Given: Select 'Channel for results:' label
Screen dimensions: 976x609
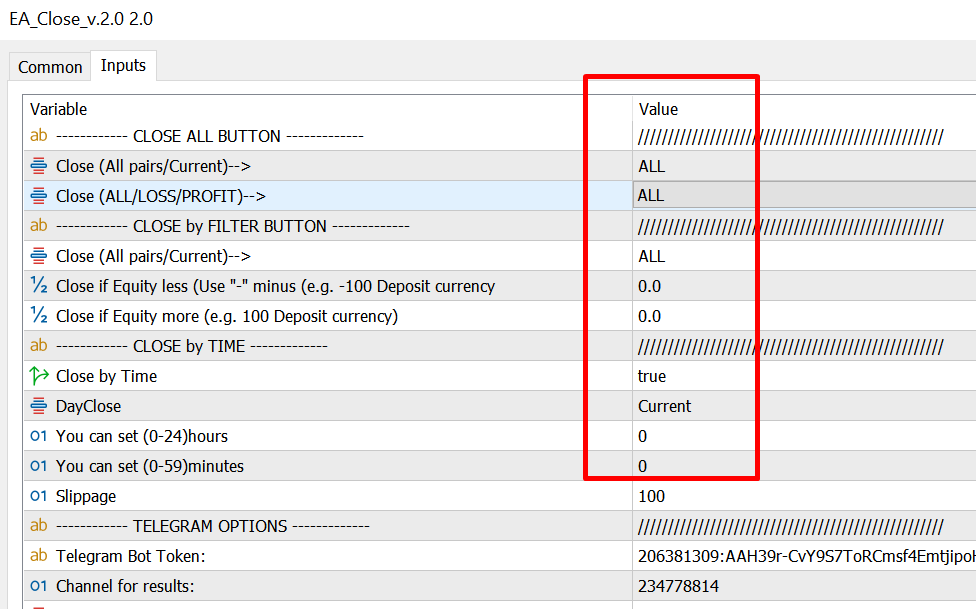Looking at the screenshot, I should 125,586.
